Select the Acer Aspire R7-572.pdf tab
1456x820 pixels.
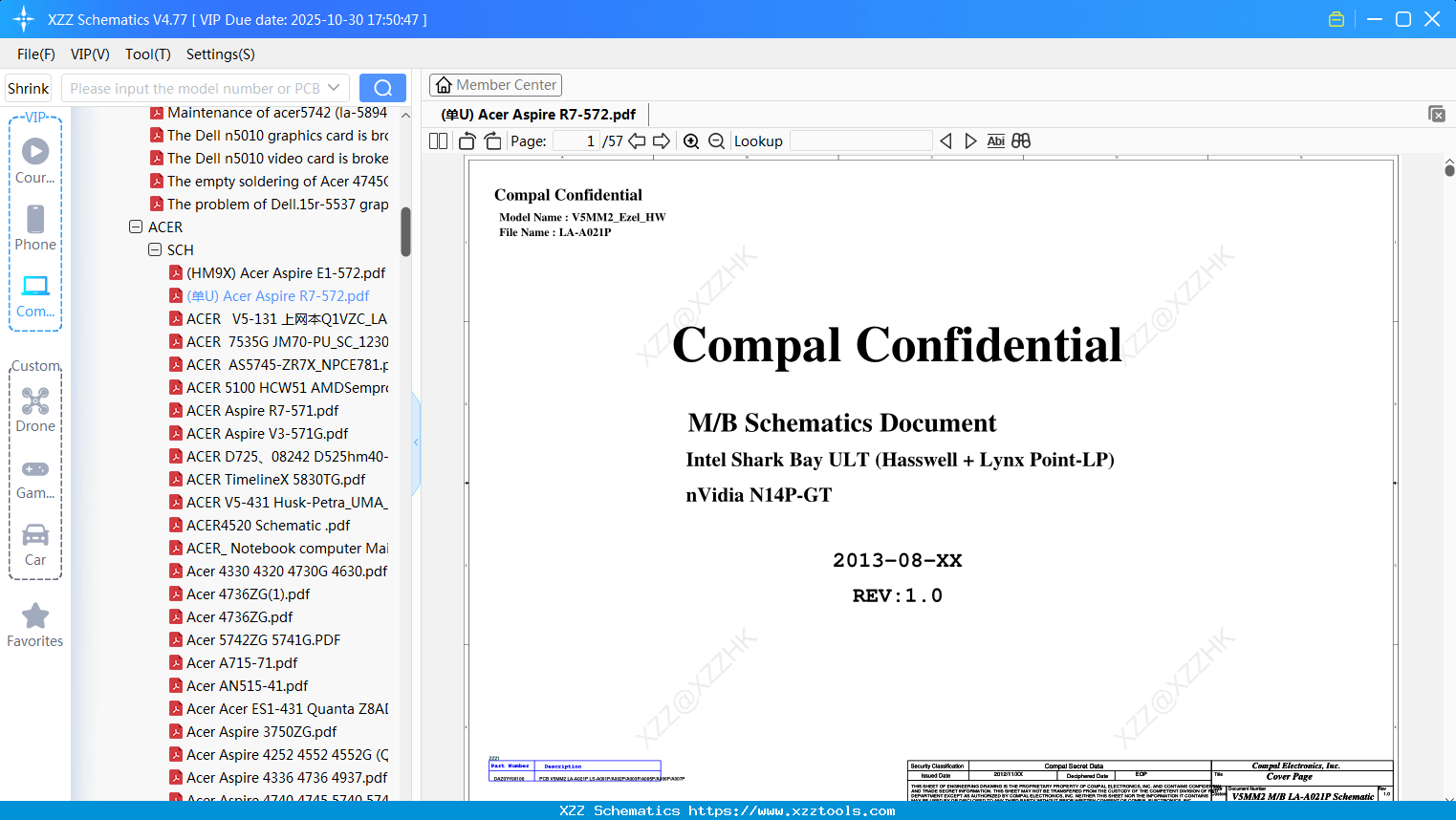point(538,115)
